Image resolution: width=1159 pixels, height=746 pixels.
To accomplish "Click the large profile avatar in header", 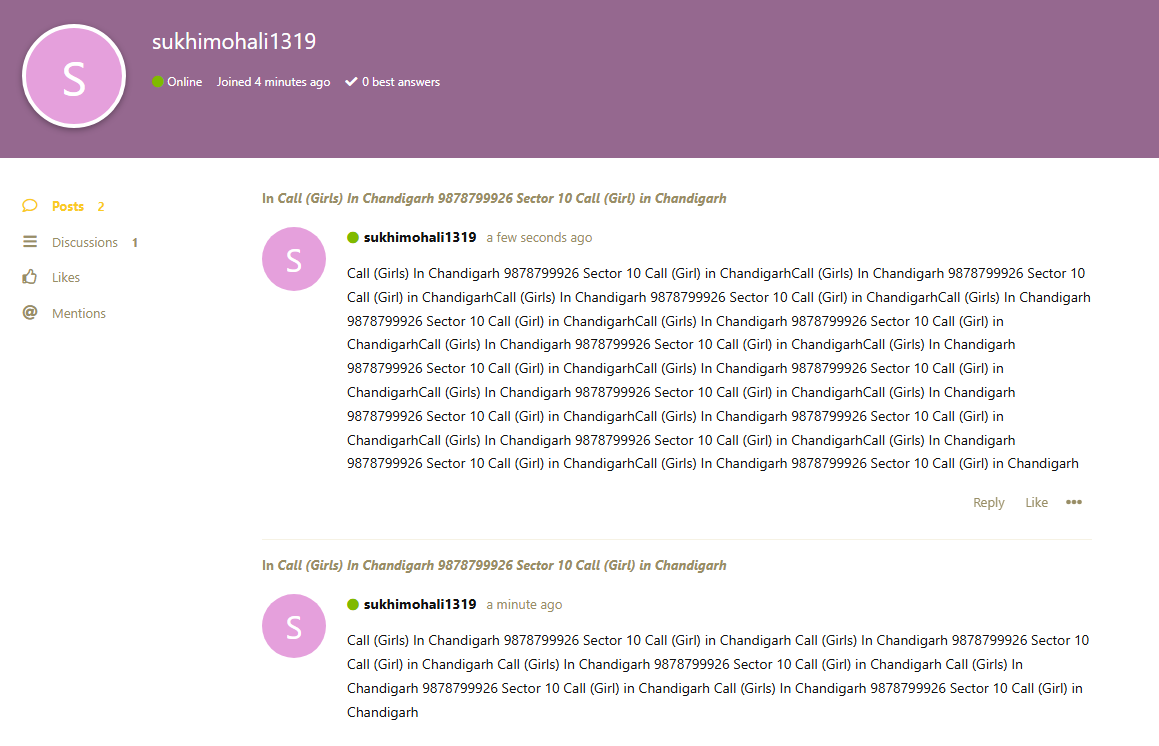I will [74, 77].
